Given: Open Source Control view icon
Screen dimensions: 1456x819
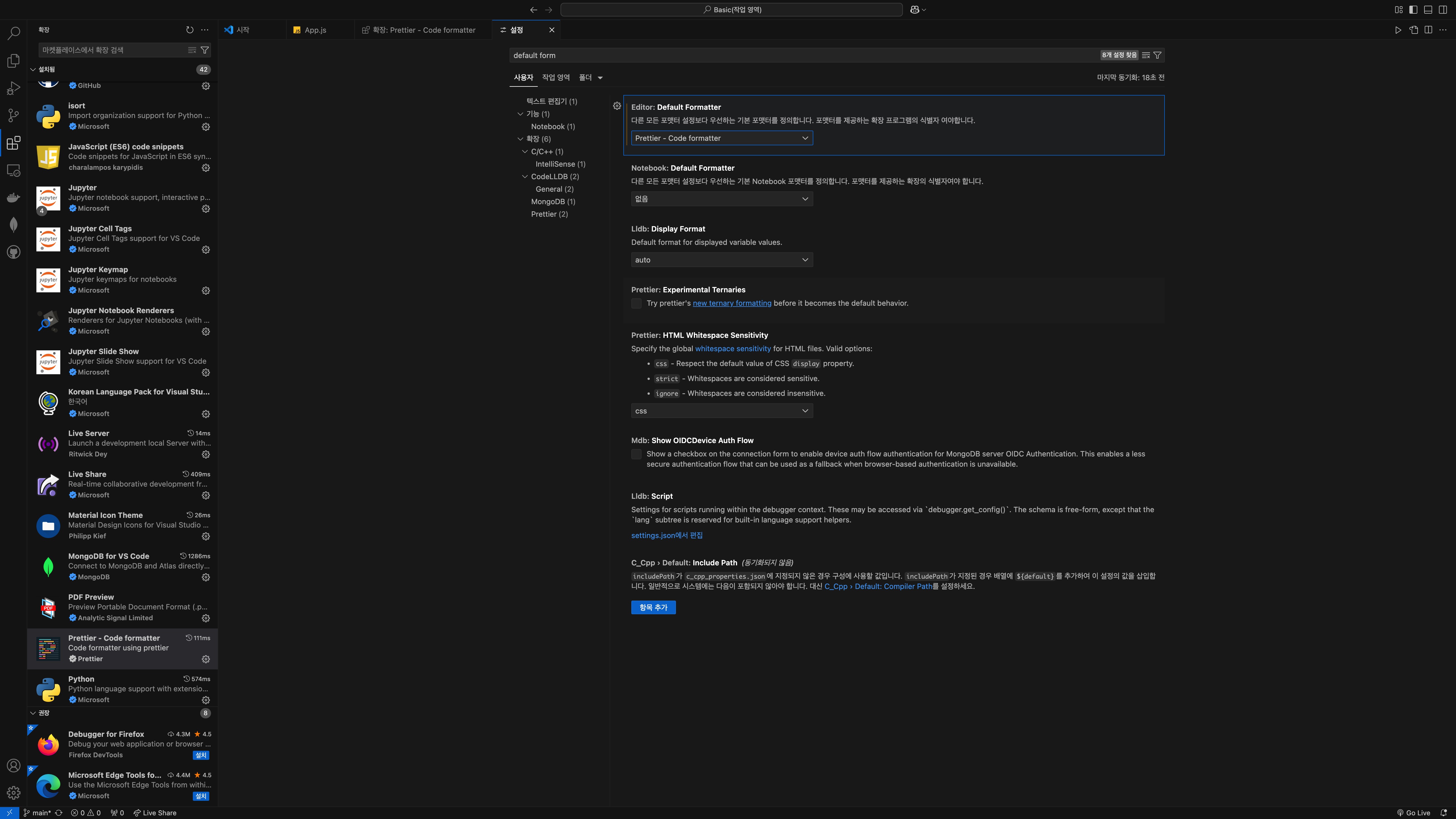Looking at the screenshot, I should [14, 115].
